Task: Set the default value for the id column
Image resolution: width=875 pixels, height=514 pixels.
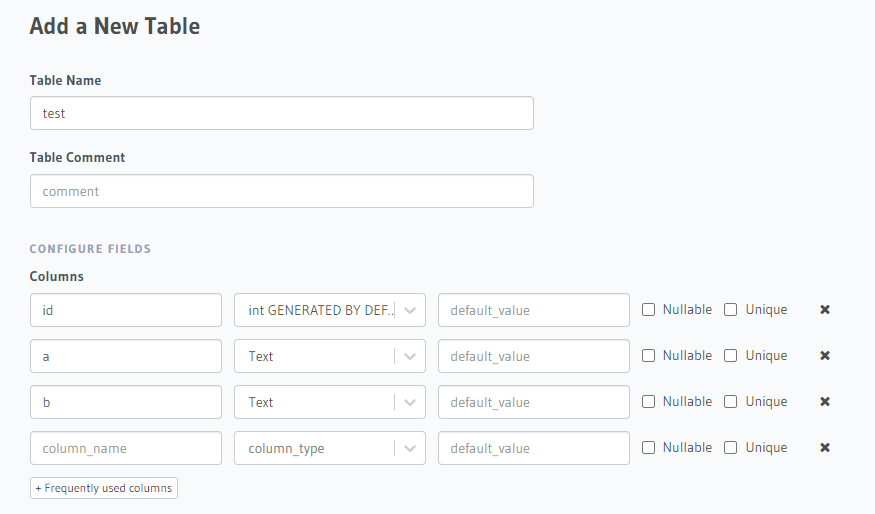Action: (x=534, y=310)
